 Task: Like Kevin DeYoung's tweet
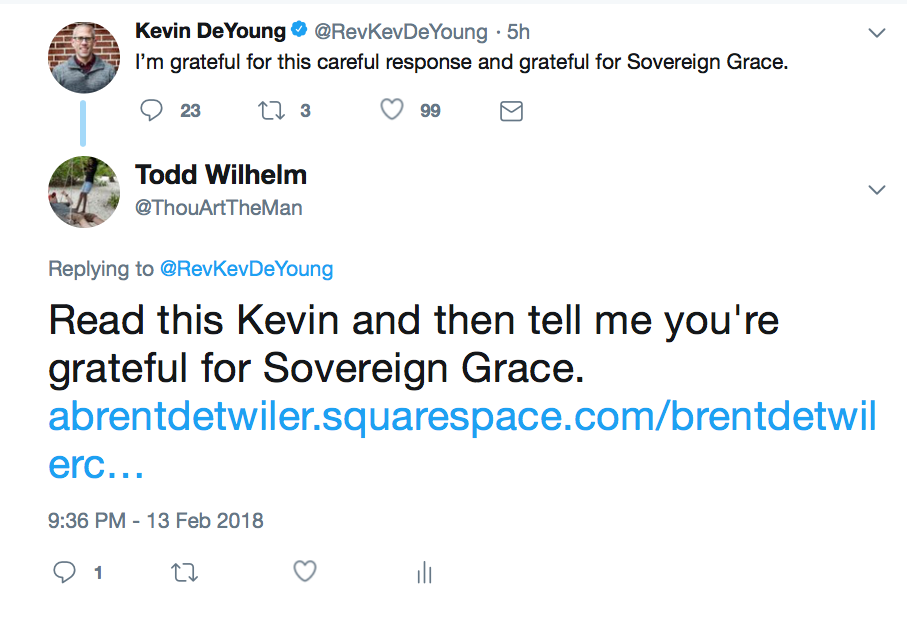tap(392, 110)
